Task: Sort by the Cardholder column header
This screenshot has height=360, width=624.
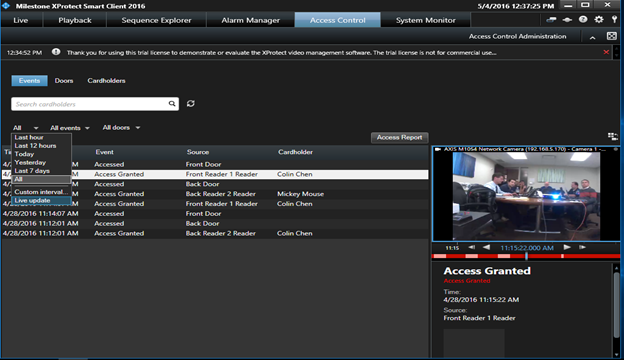Action: coord(295,152)
